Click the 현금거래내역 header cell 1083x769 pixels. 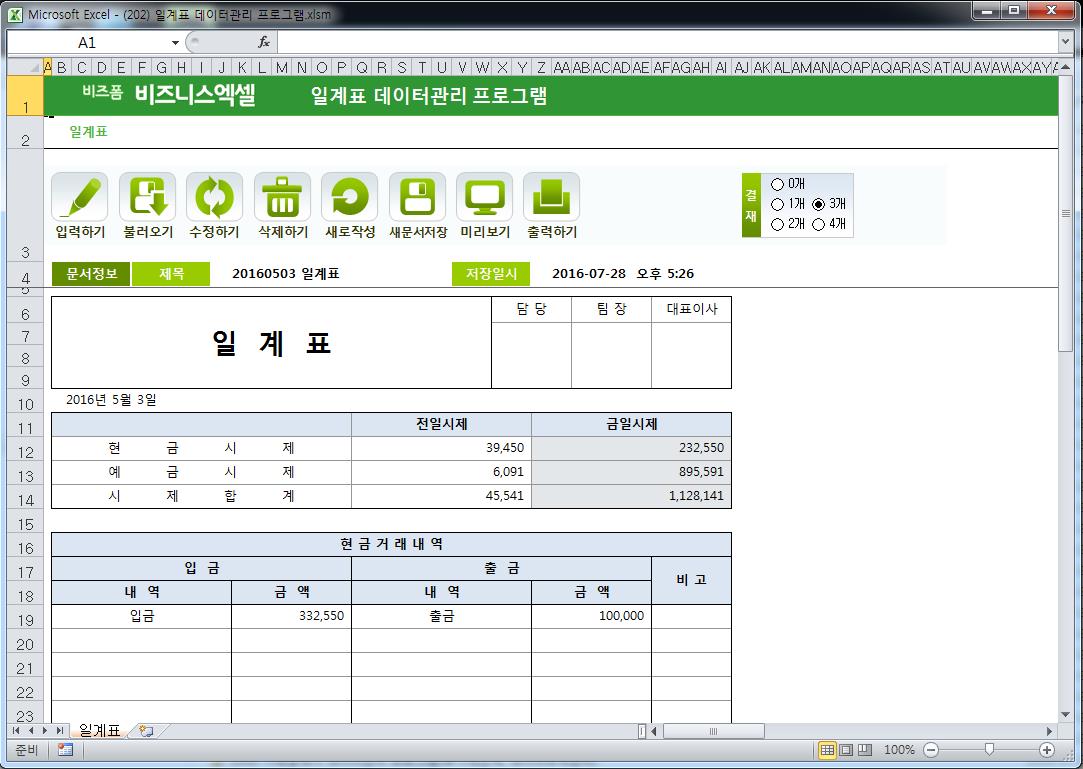click(392, 544)
